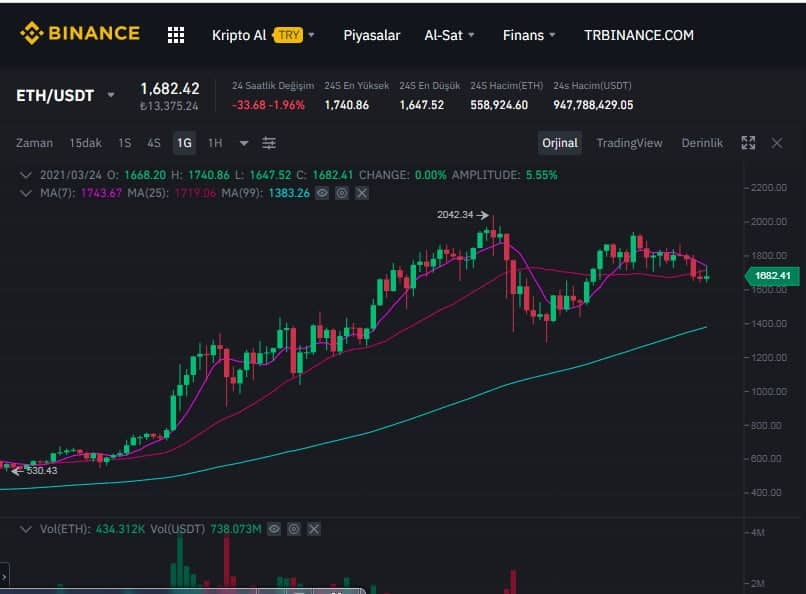806x594 pixels.
Task: Open the Al-Sat dropdown menu
Action: pyautogui.click(x=449, y=35)
